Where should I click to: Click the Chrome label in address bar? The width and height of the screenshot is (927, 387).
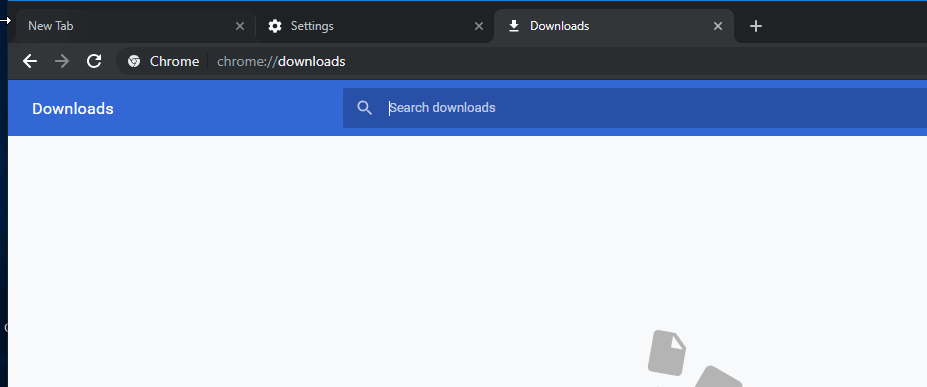(x=174, y=61)
